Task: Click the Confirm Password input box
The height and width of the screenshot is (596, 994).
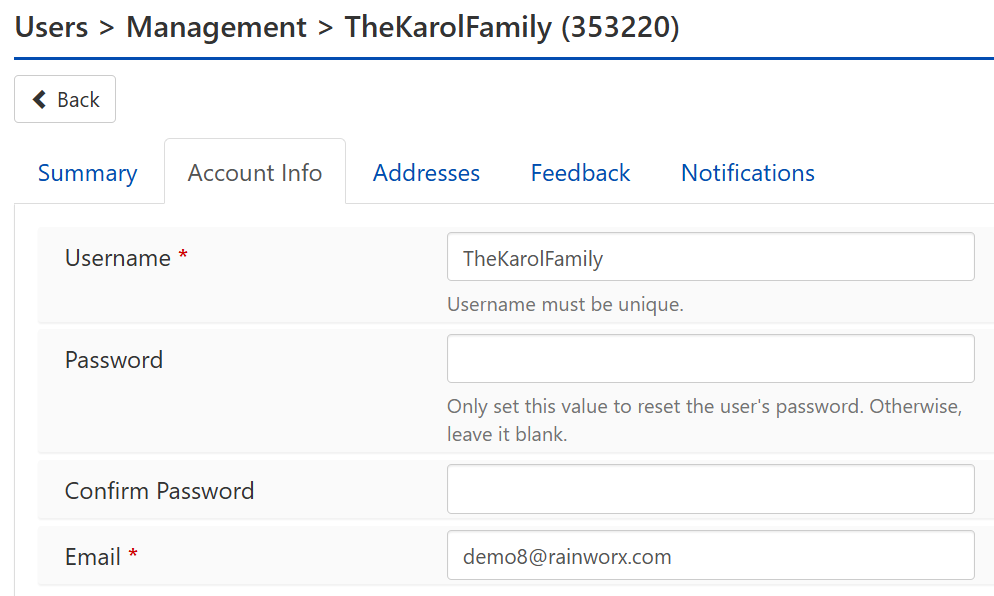Action: click(710, 488)
